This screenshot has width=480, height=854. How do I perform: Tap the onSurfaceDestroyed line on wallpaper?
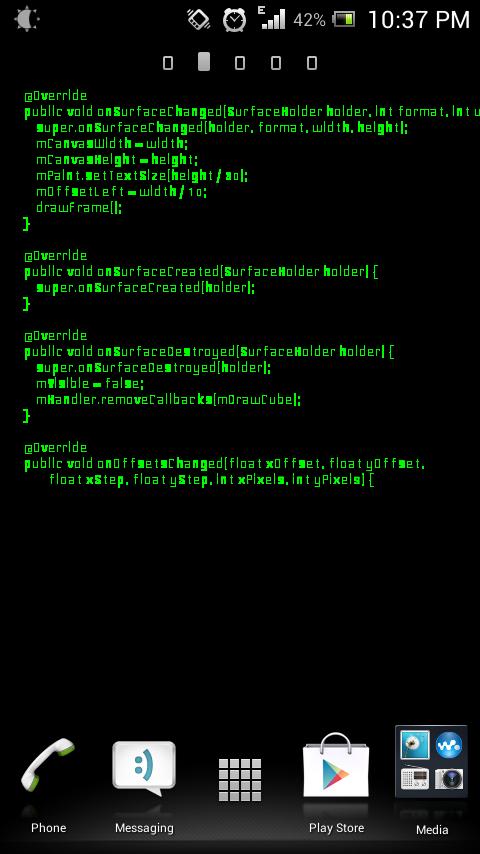coord(209,352)
